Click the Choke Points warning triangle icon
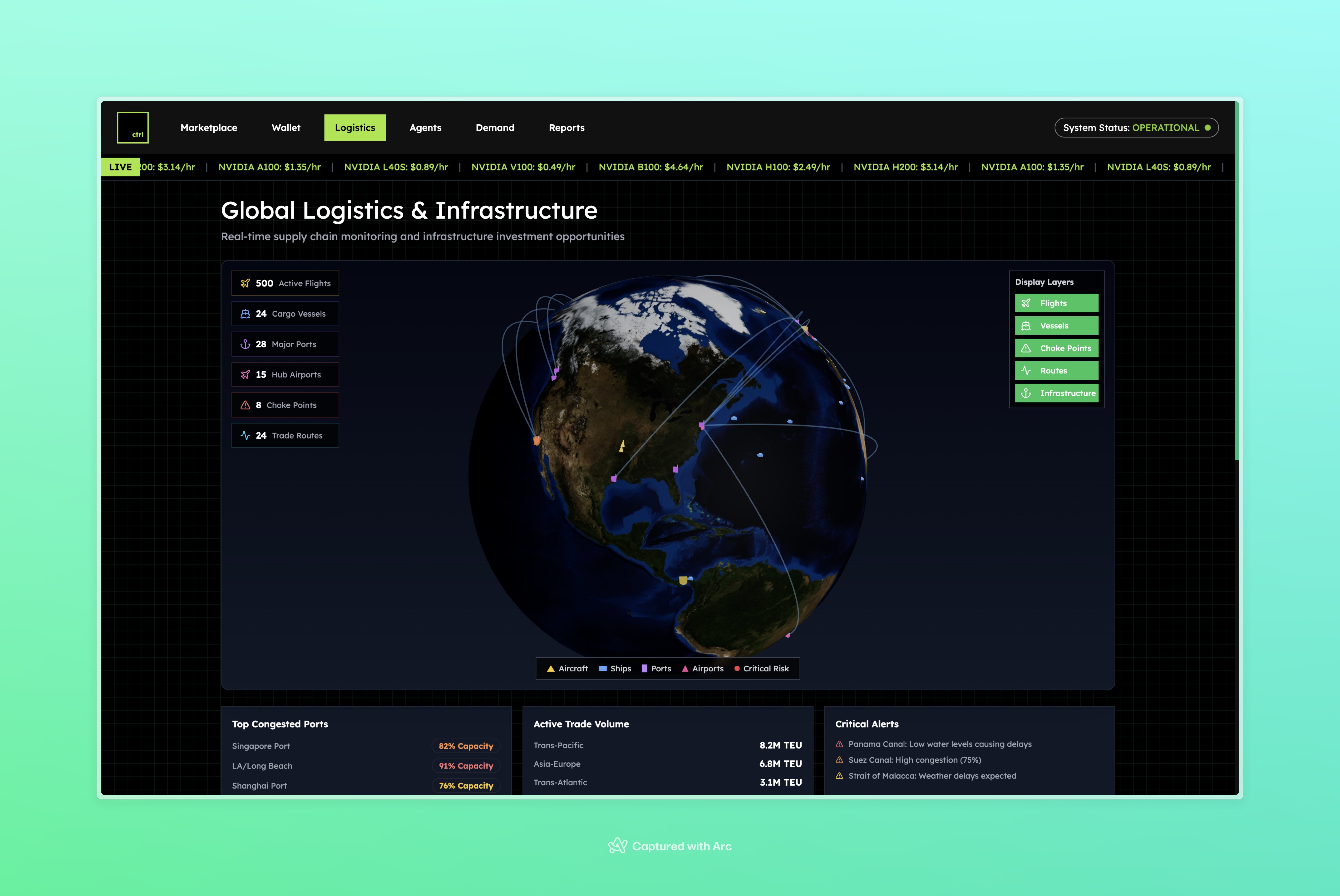The width and height of the screenshot is (1340, 896). [x=245, y=405]
